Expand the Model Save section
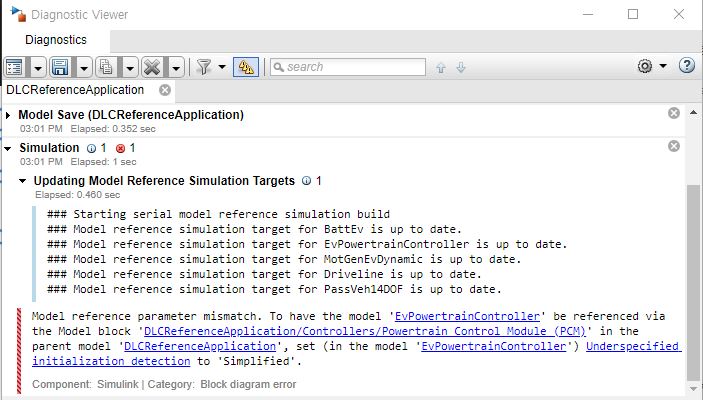The height and width of the screenshot is (400, 703). coord(8,115)
